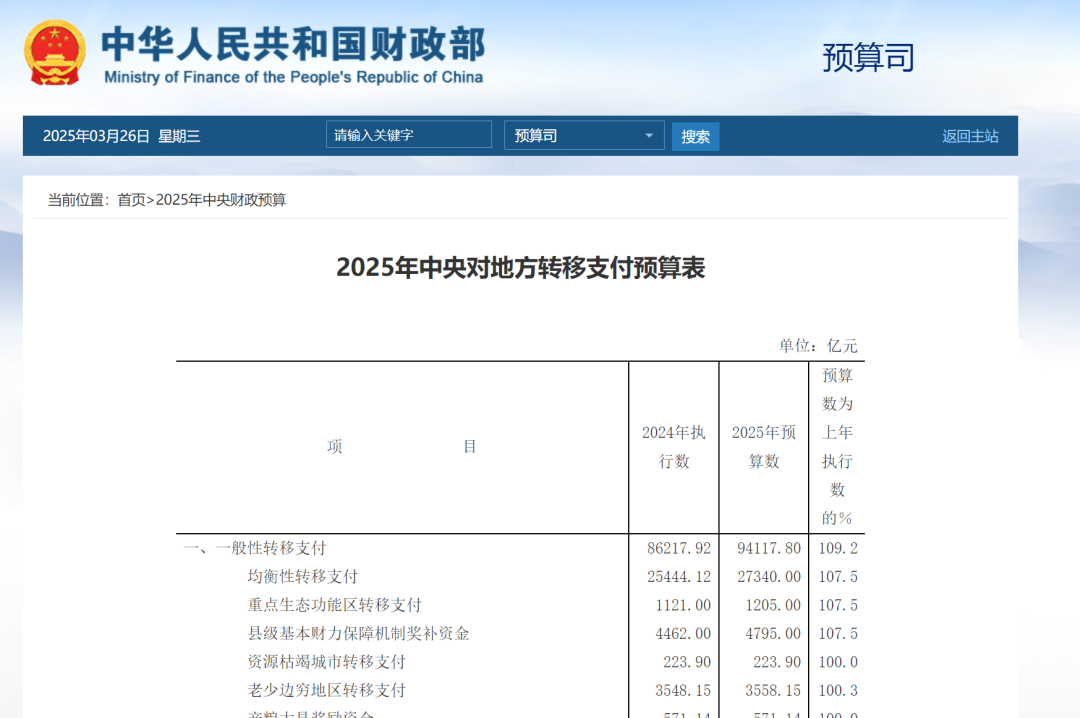Click the national emblem logo
The height and width of the screenshot is (718, 1080).
click(56, 53)
